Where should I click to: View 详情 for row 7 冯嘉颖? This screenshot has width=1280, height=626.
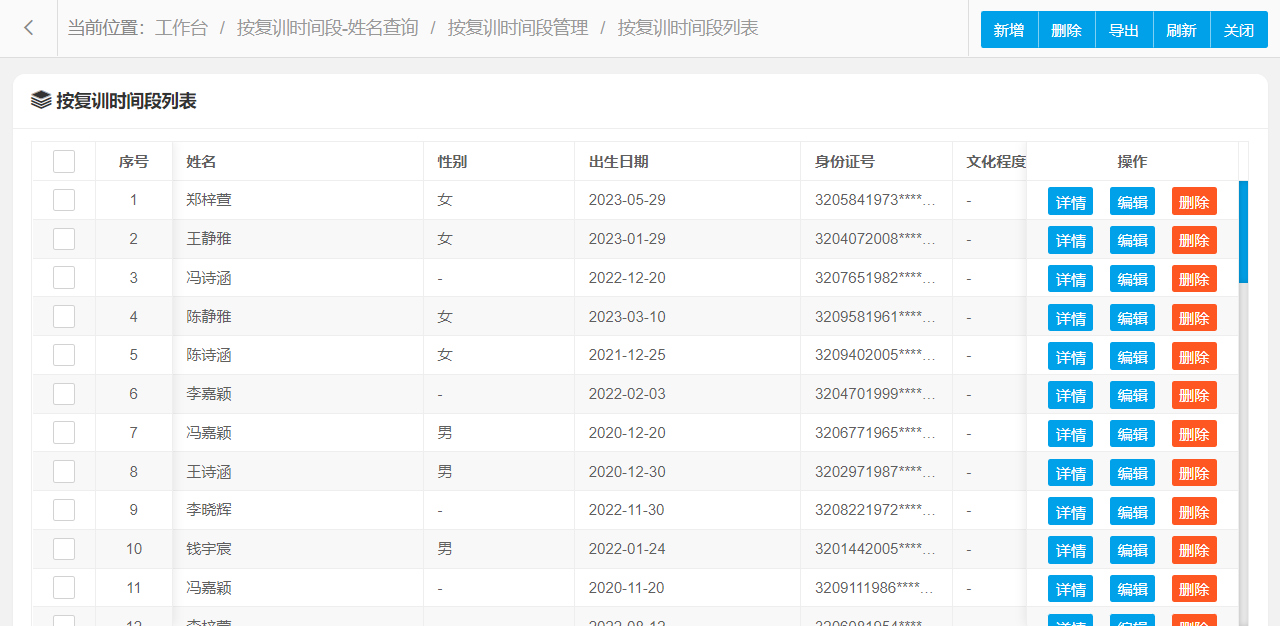pyautogui.click(x=1070, y=434)
